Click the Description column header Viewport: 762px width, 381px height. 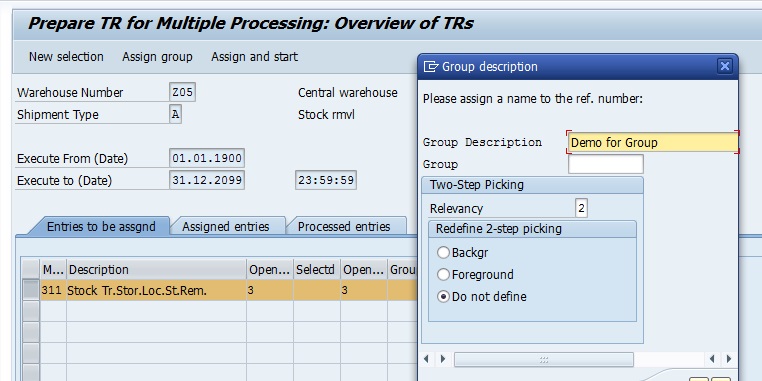coord(156,270)
